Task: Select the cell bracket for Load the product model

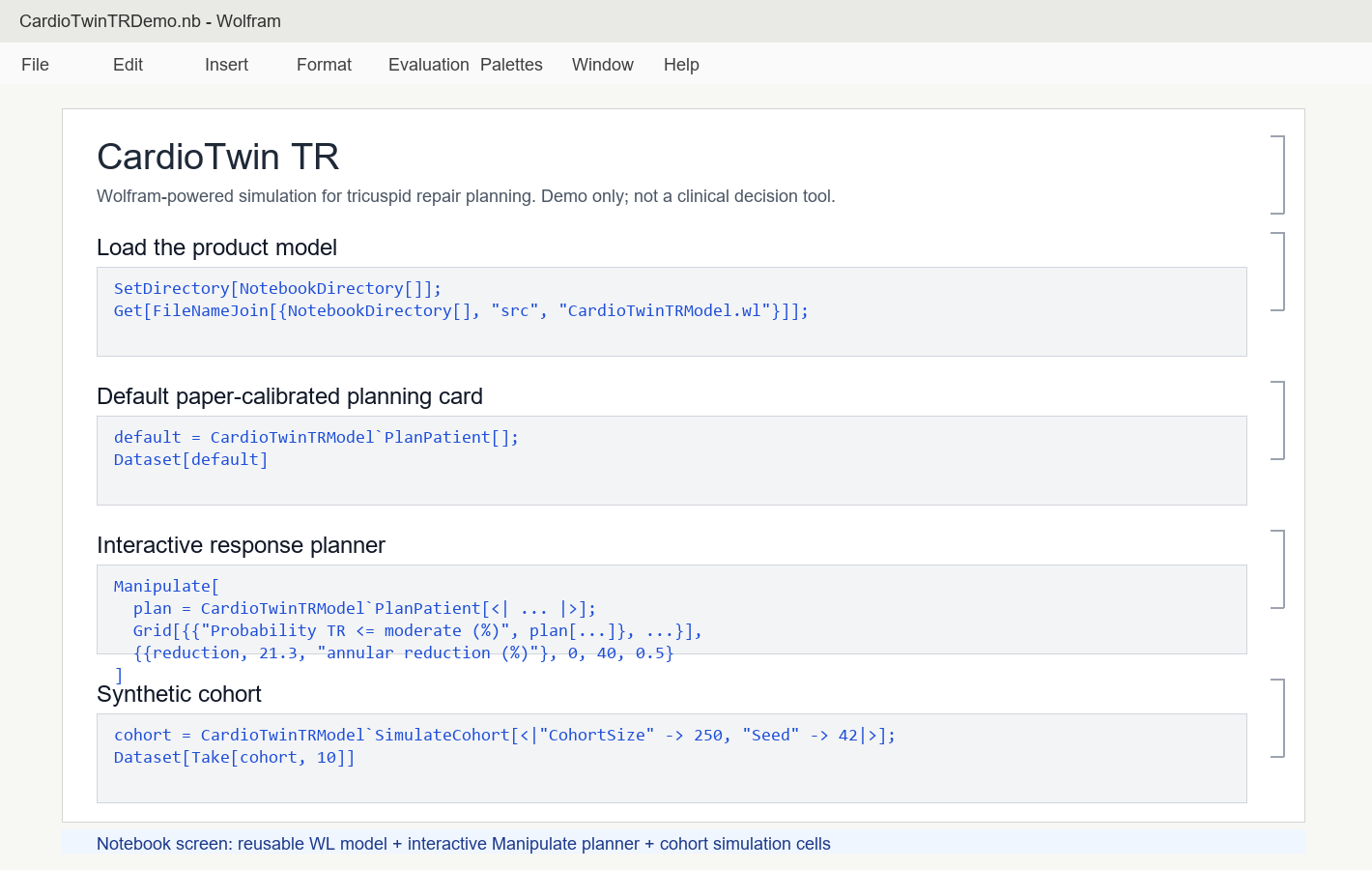Action: point(1277,272)
